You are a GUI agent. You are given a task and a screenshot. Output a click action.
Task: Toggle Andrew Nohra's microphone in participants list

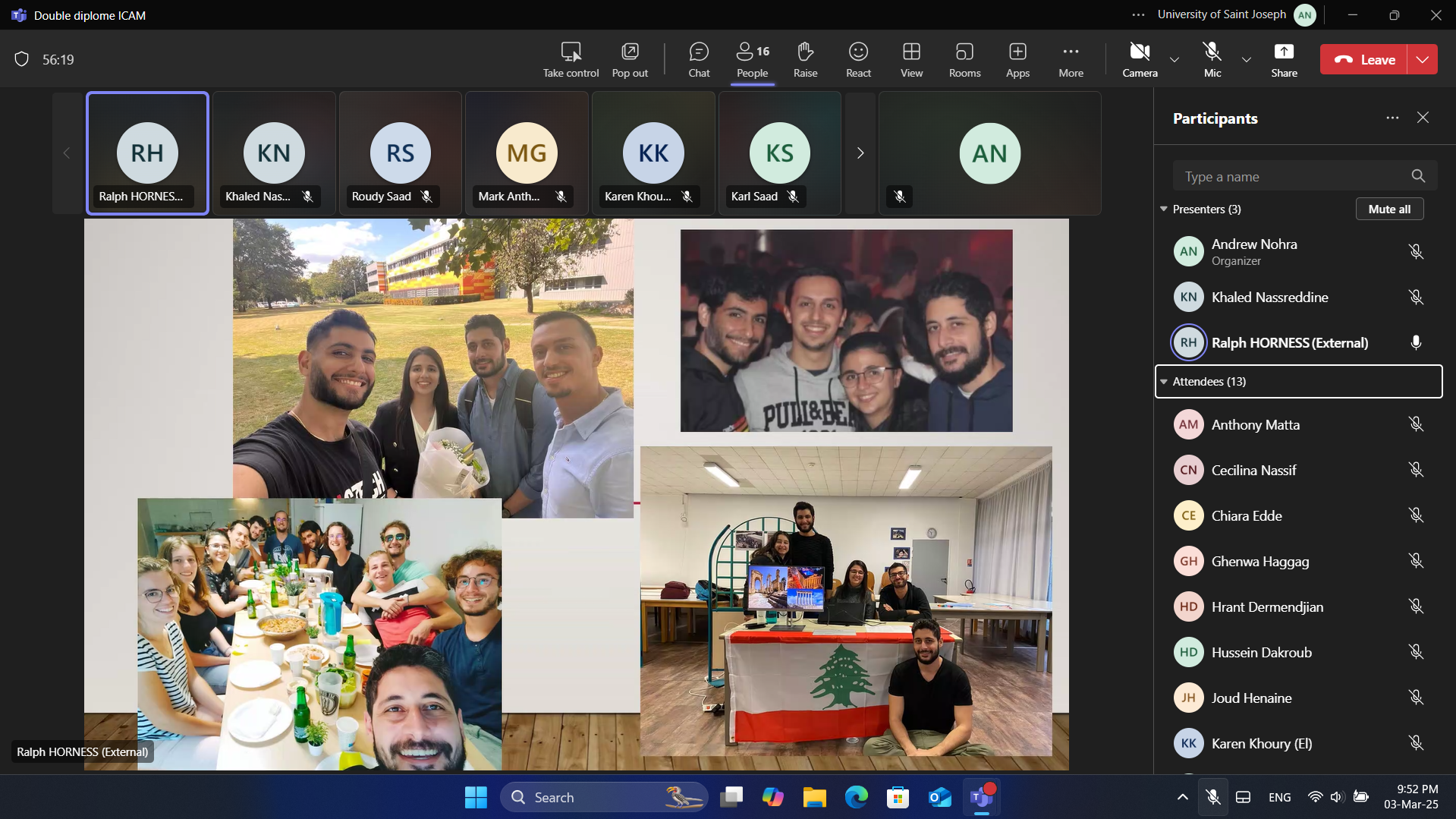pos(1415,252)
